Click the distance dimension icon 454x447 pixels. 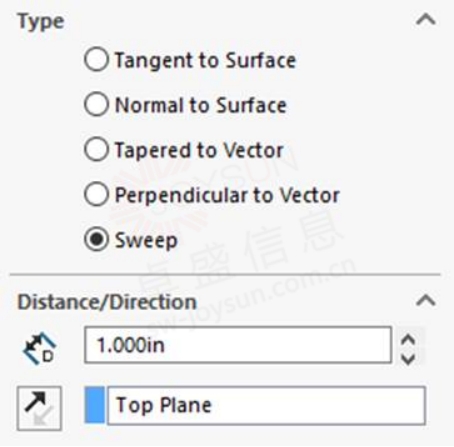[39, 348]
